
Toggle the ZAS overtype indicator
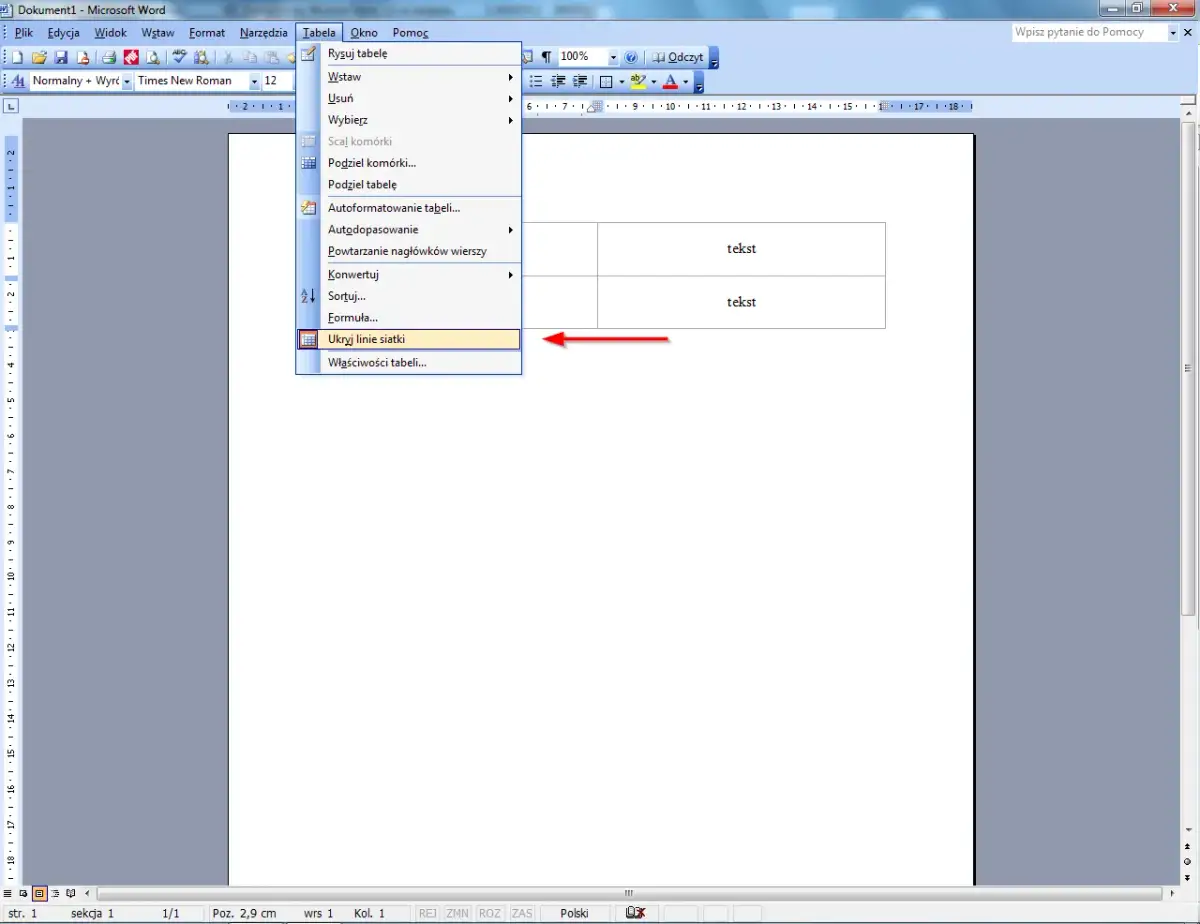pos(521,913)
